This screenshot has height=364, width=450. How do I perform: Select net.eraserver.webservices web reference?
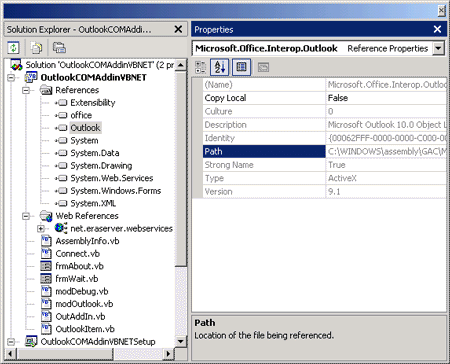click(x=121, y=229)
